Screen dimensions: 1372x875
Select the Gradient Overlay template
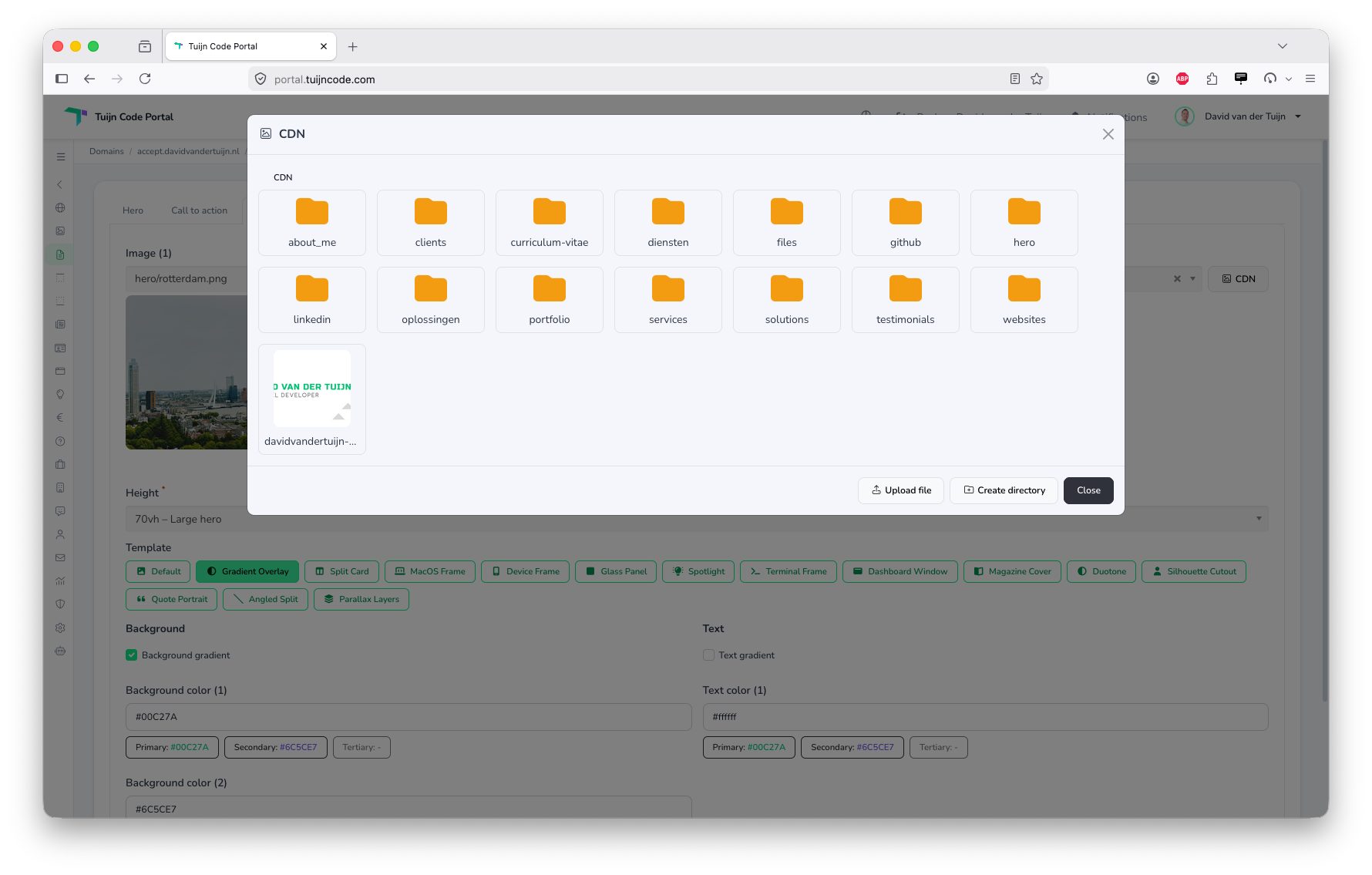click(247, 571)
